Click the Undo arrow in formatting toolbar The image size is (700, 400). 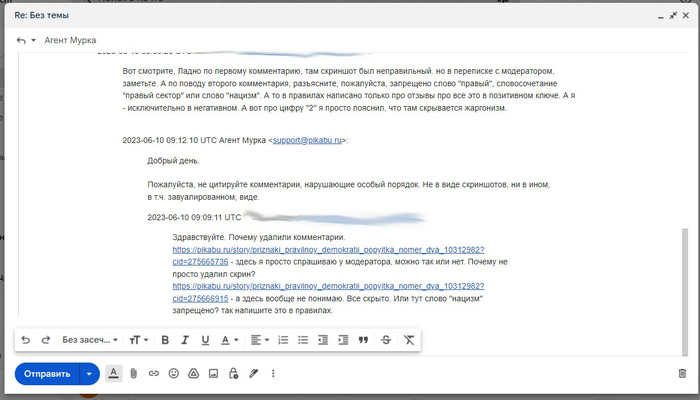26,340
